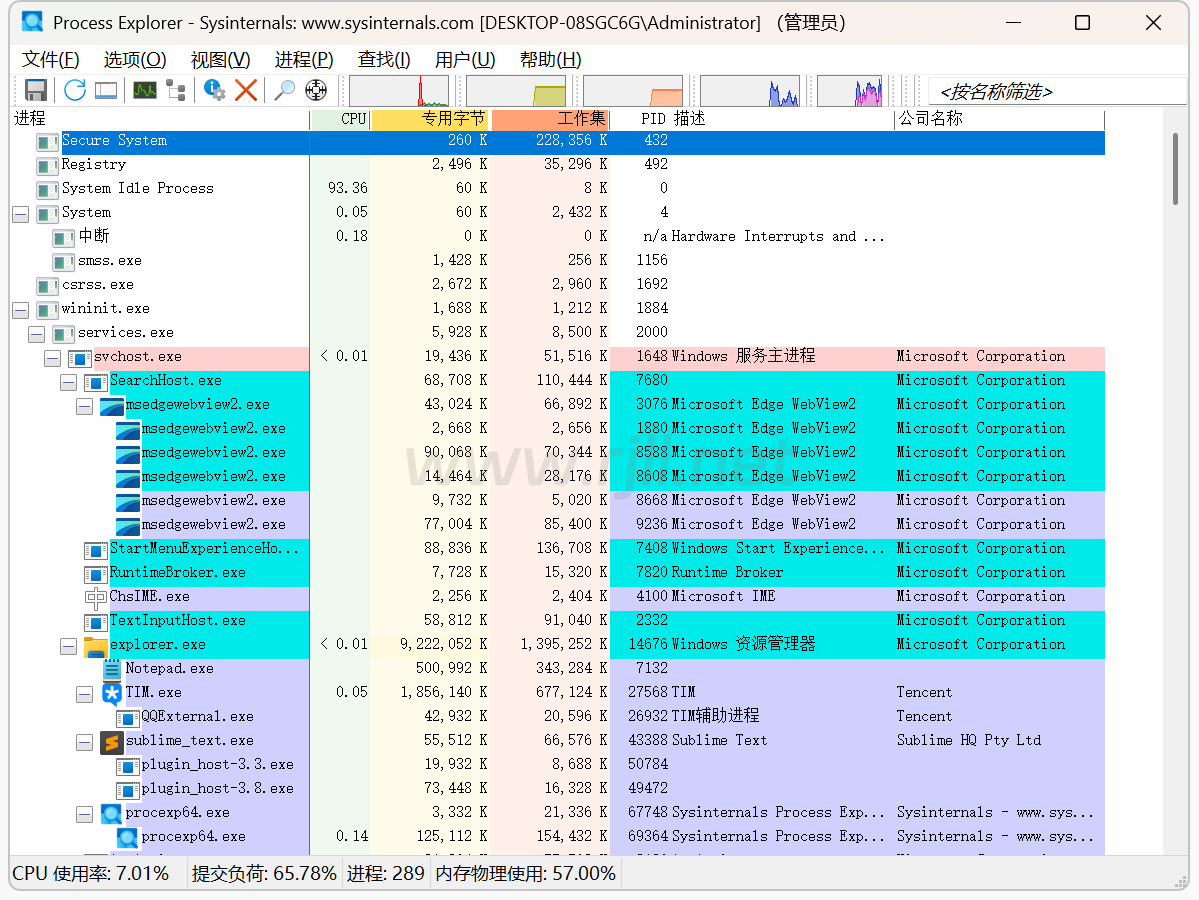Click the magnifier Find Handle icon
This screenshot has width=1199, height=900.
click(285, 90)
